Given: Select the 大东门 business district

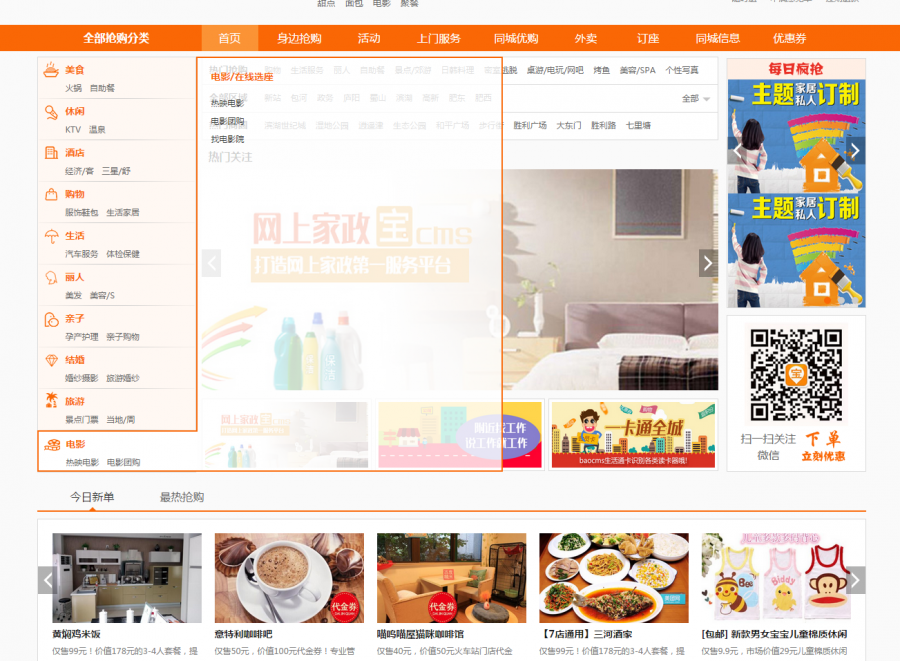Looking at the screenshot, I should [569, 125].
